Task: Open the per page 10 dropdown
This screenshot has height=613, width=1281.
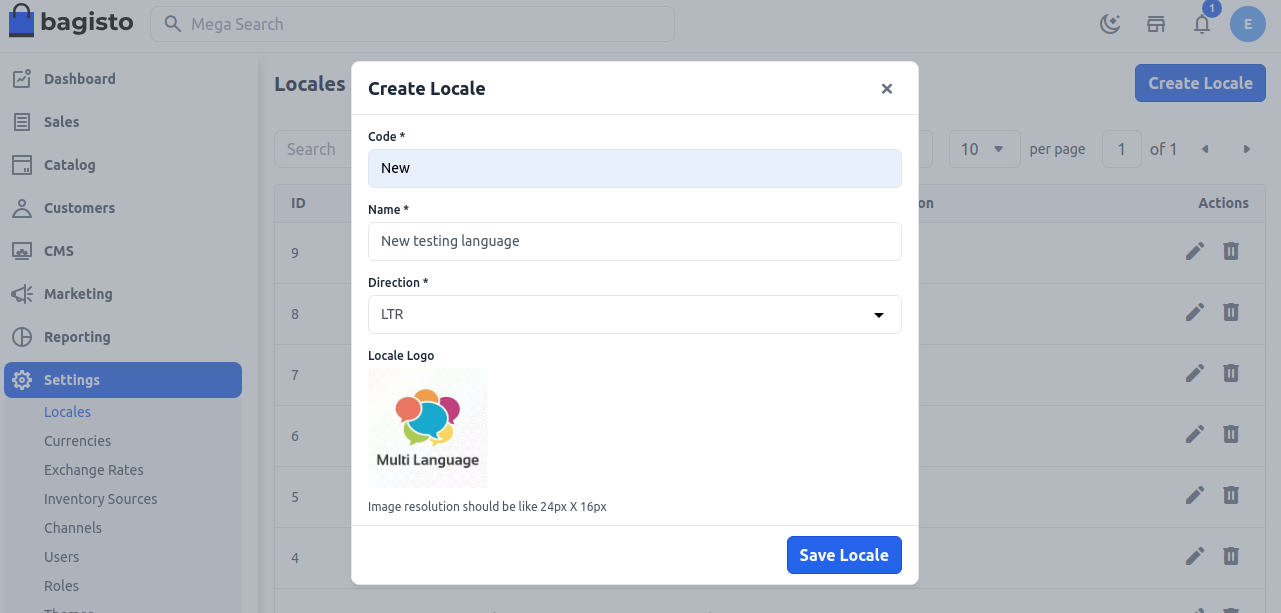Action: point(983,149)
